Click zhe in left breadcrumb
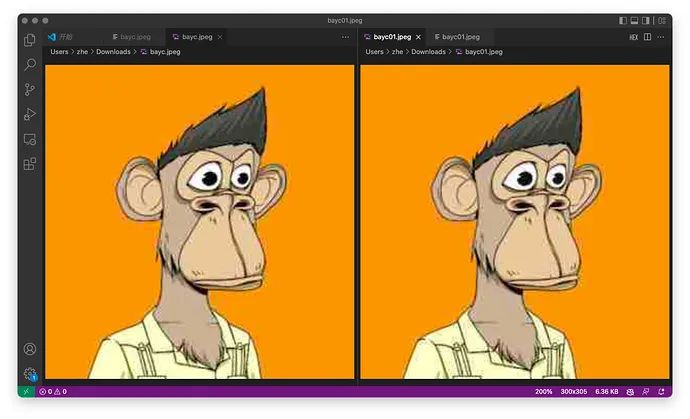Image resolution: width=690 pixels, height=419 pixels. (82, 51)
